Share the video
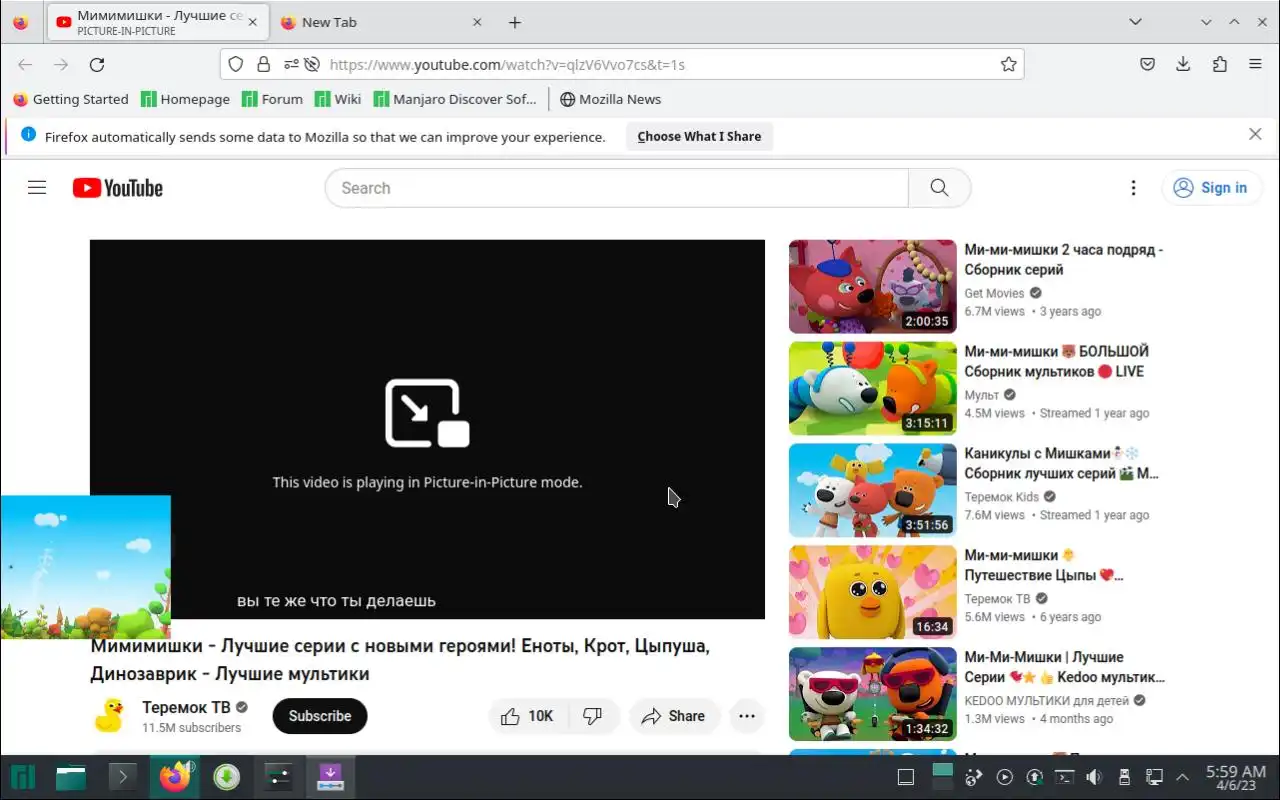Image resolution: width=1280 pixels, height=800 pixels. (674, 716)
